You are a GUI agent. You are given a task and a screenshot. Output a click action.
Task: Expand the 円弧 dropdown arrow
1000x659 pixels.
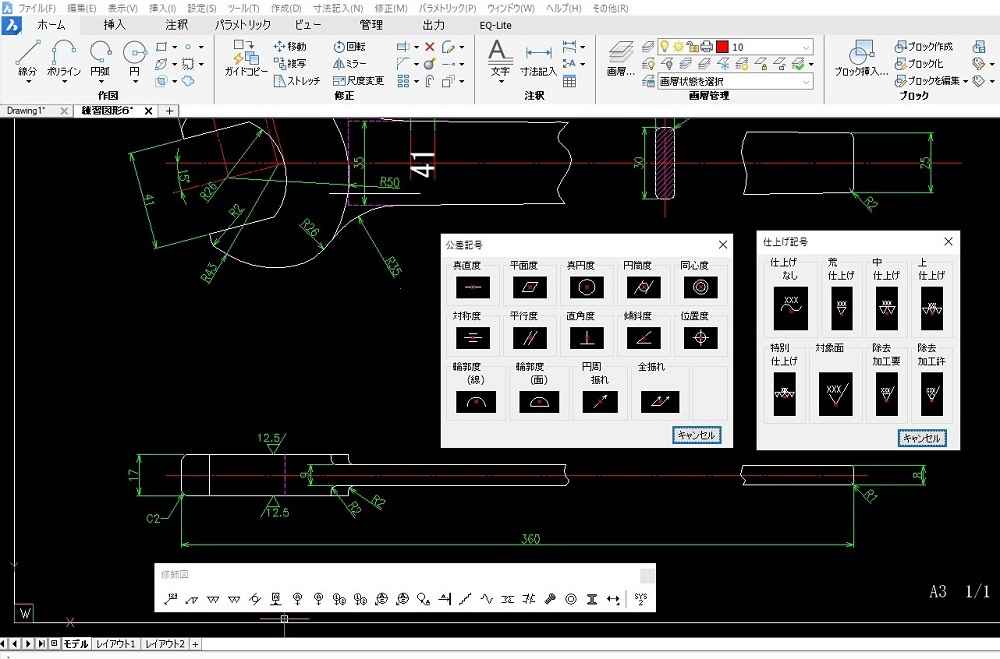[101, 82]
